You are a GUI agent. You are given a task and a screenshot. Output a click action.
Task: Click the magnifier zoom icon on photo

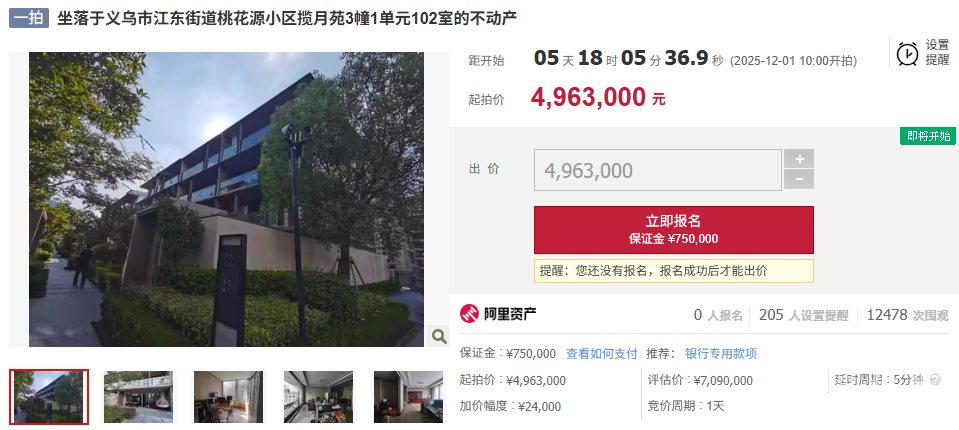pyautogui.click(x=439, y=335)
